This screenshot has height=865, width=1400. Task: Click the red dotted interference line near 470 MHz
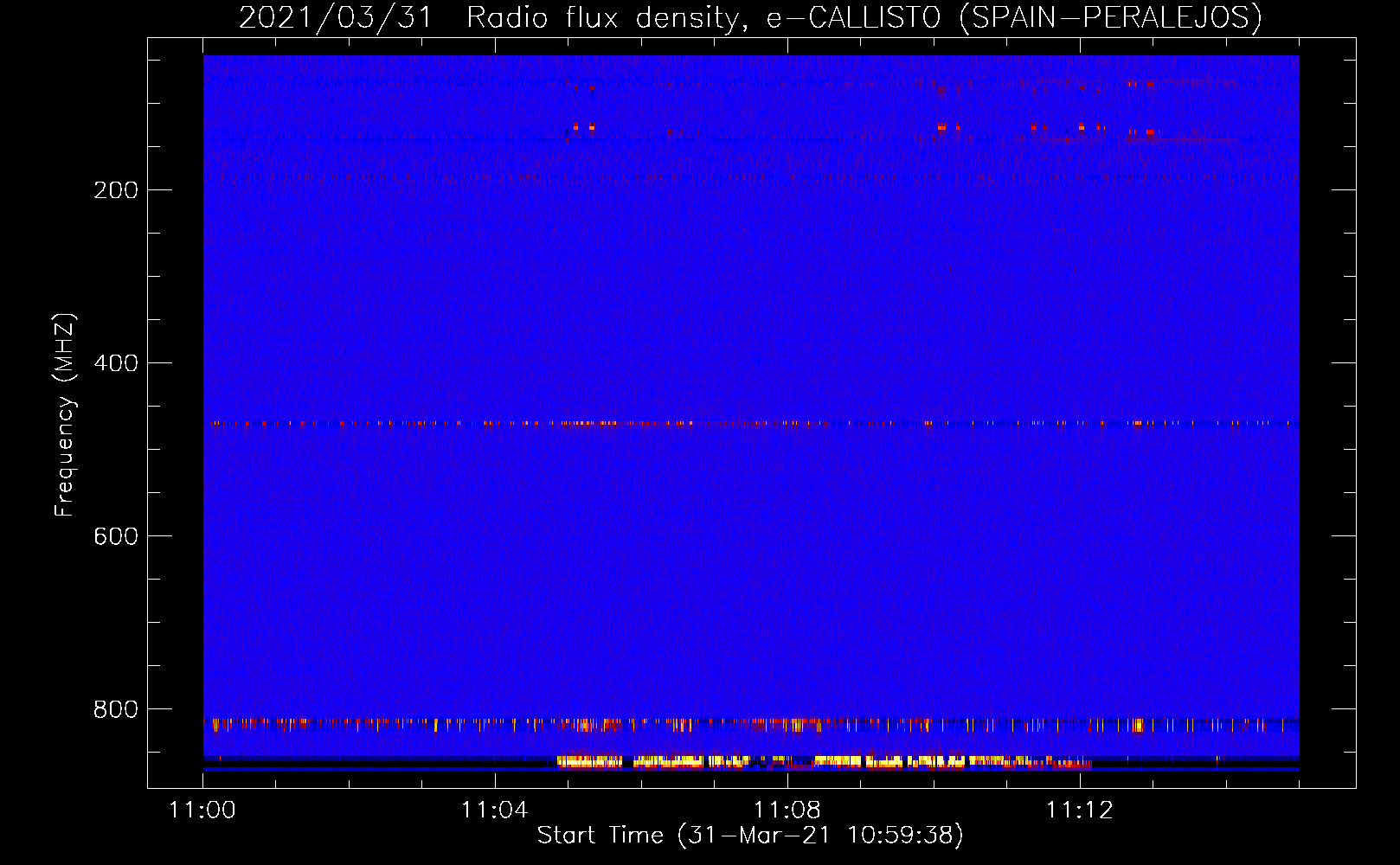751,424
